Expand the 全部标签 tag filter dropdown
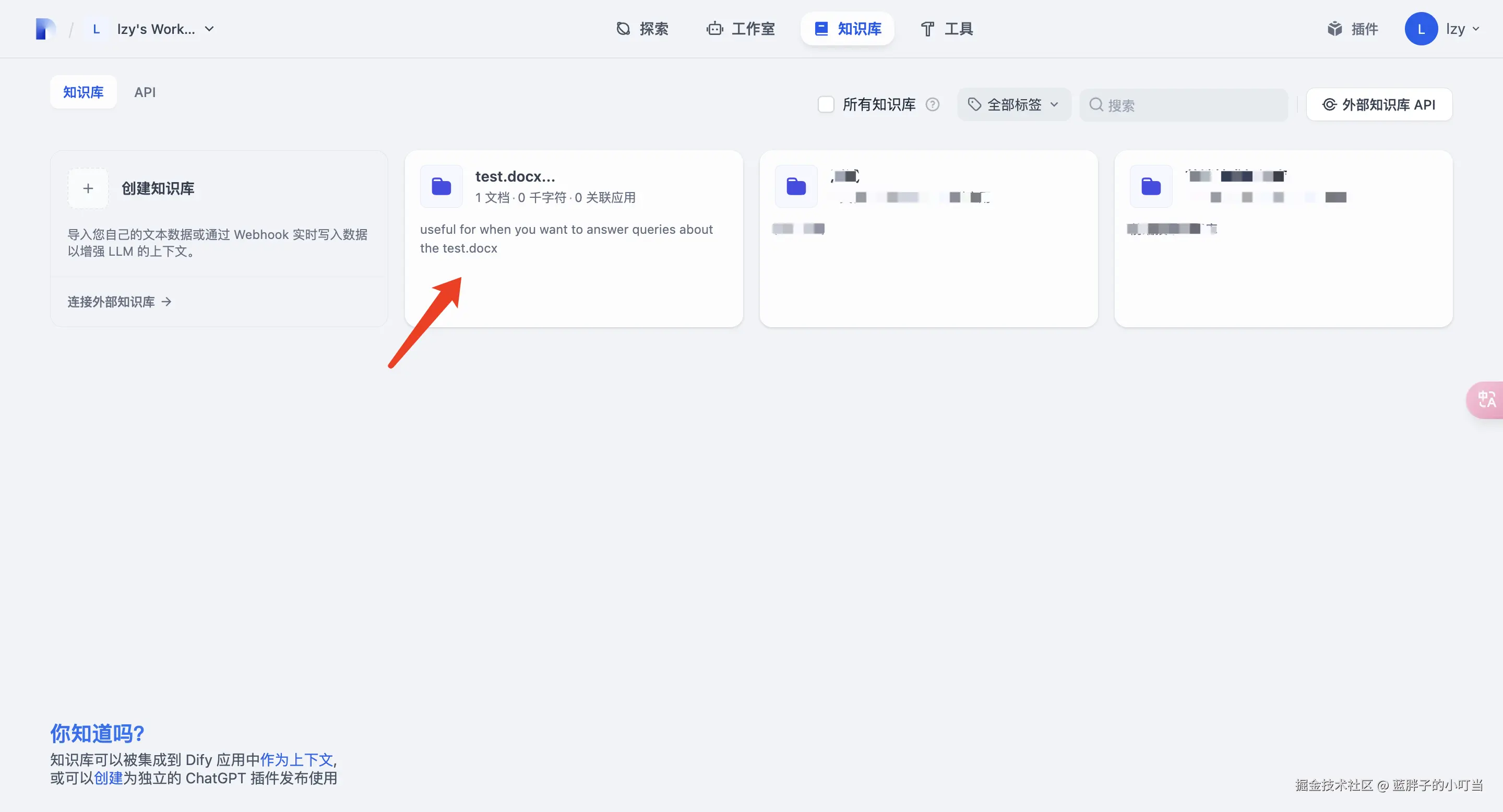Image resolution: width=1503 pixels, height=812 pixels. 1013,104
